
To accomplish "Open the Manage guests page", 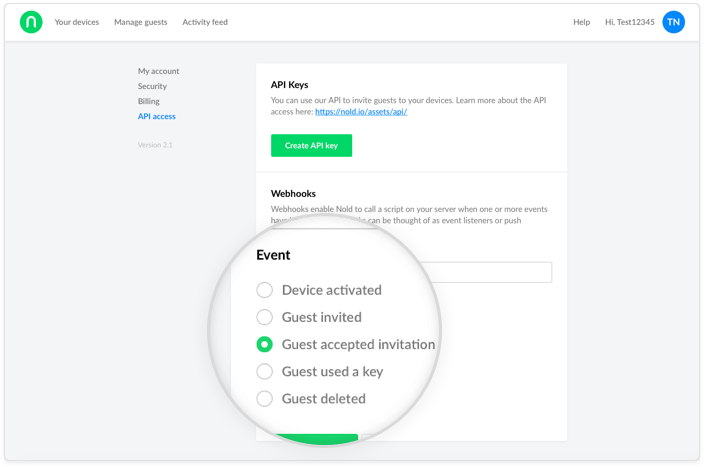I will (141, 22).
